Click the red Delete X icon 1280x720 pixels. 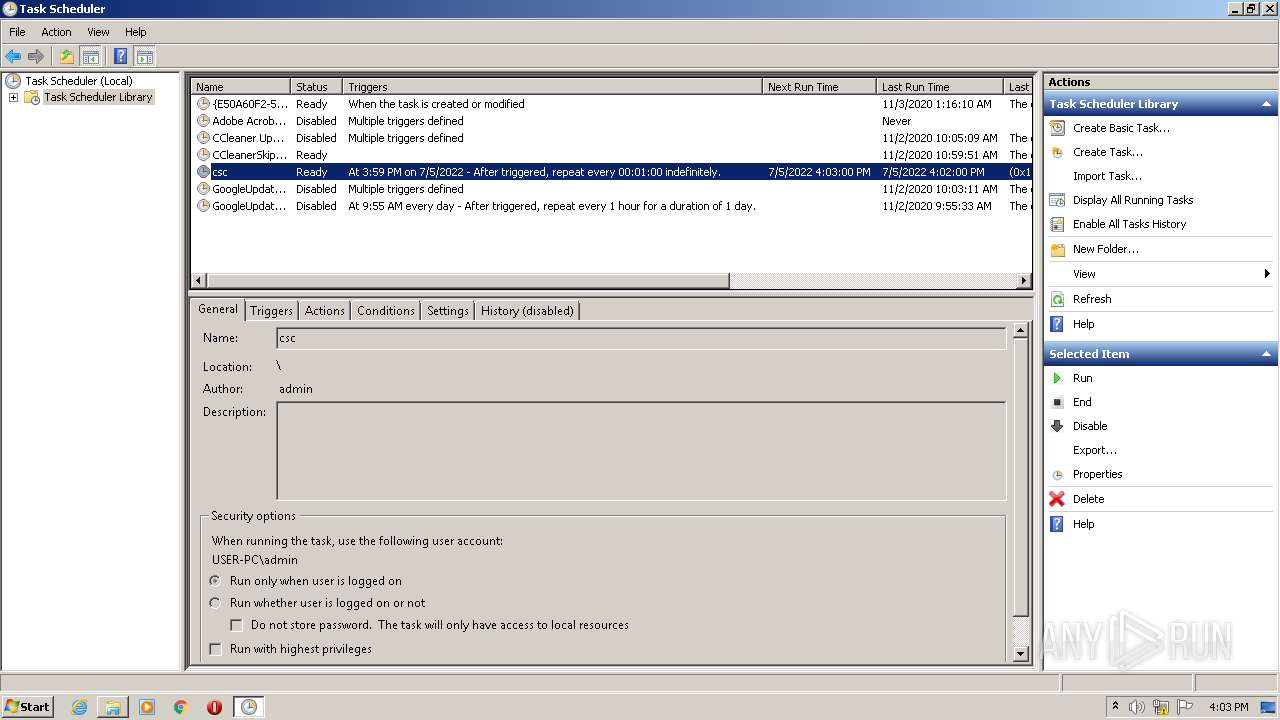(1057, 499)
